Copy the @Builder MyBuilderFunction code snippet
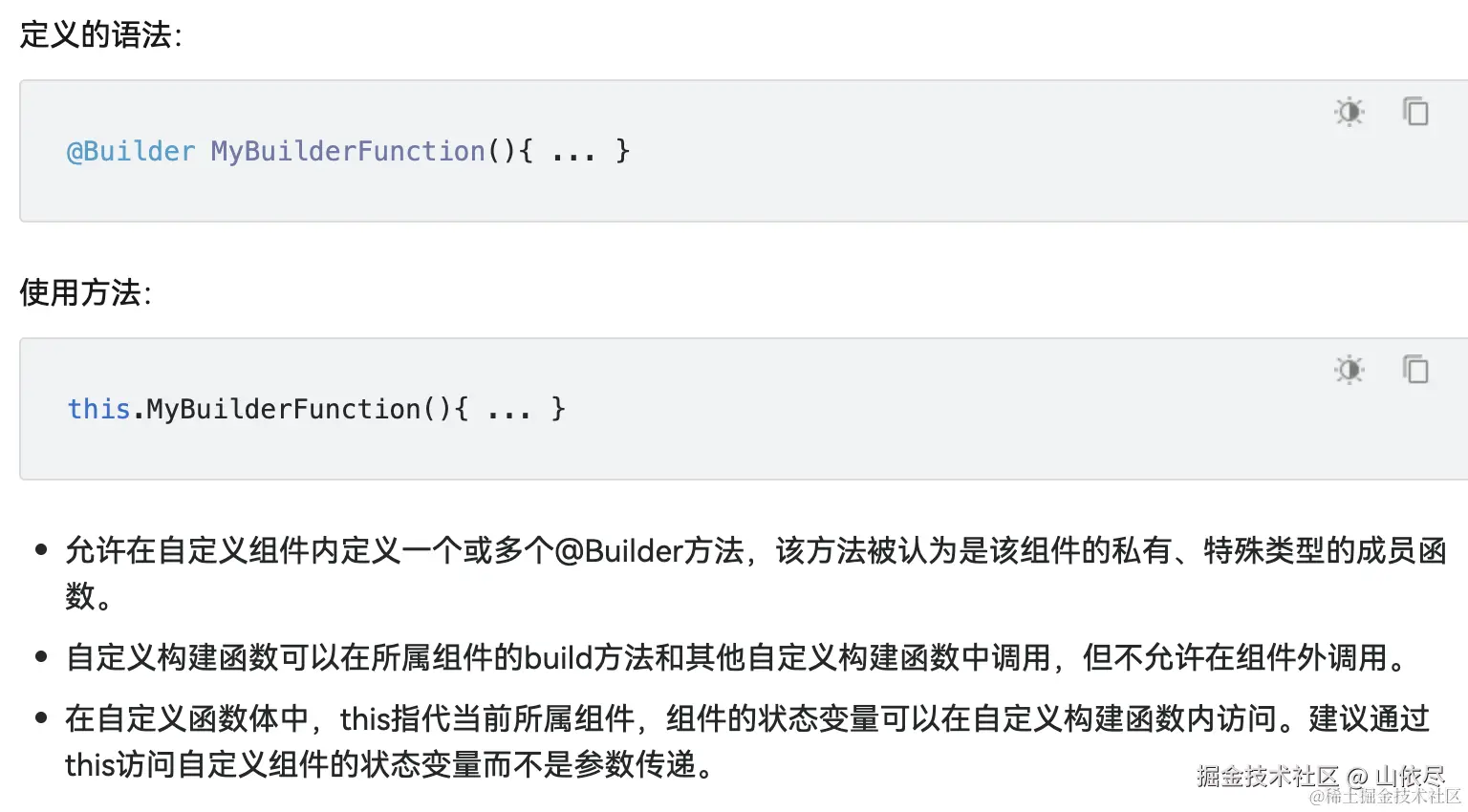The image size is (1468, 812). tap(1415, 112)
